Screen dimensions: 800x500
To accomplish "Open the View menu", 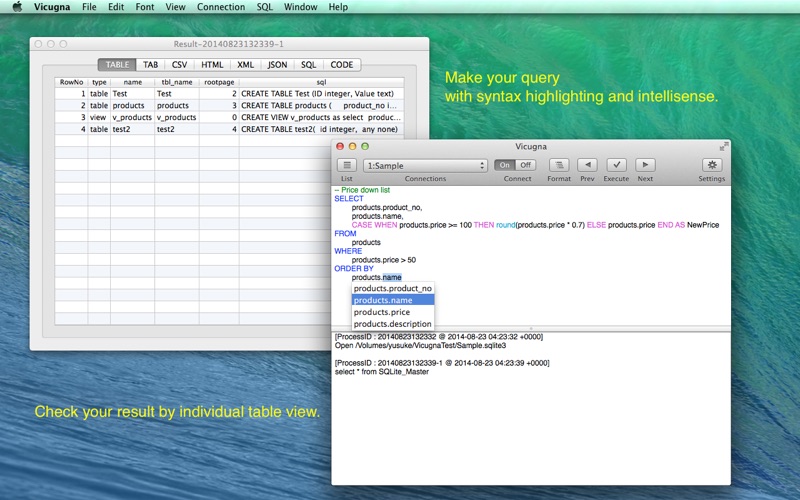I will click(175, 7).
